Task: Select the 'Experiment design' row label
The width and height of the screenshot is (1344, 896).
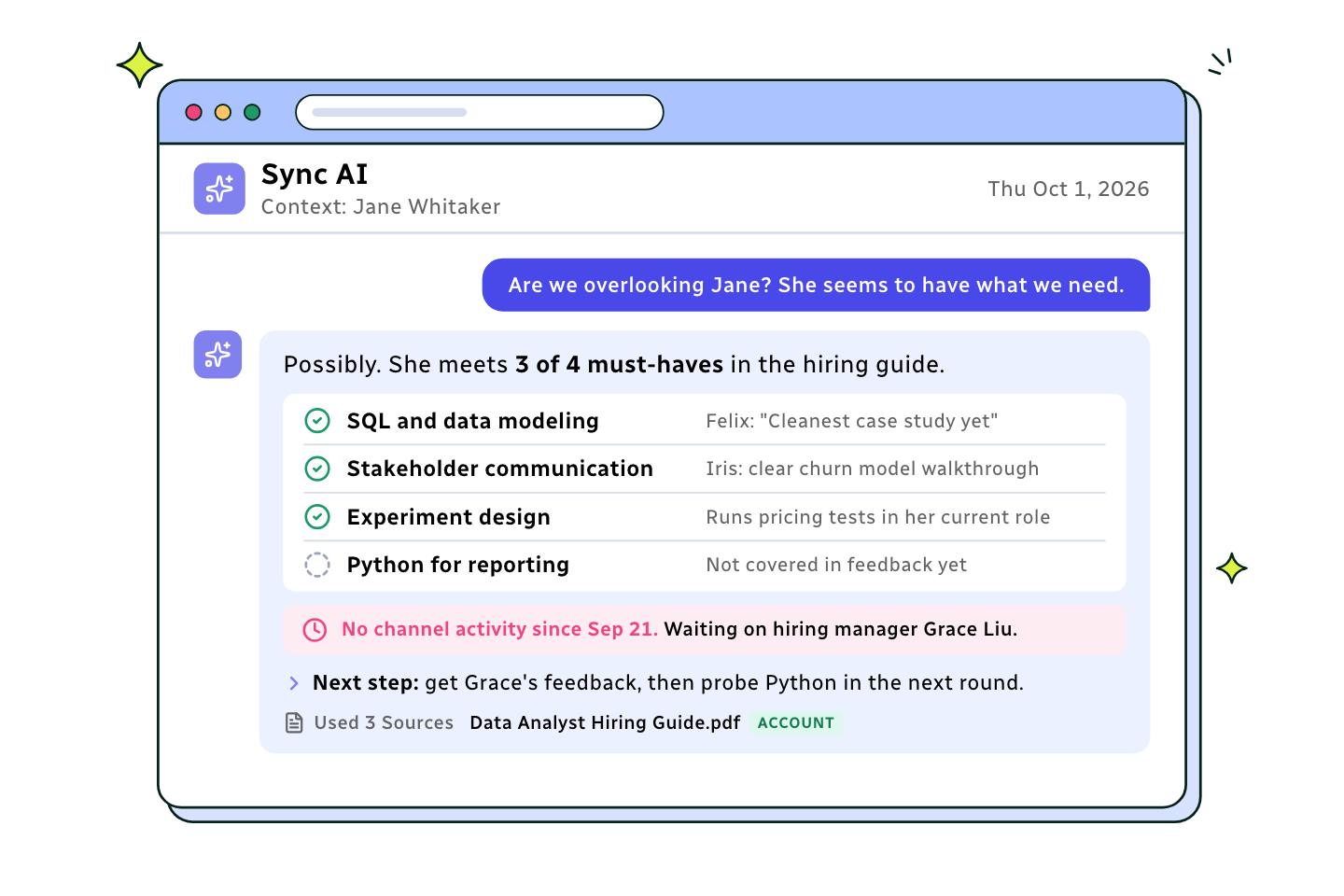Action: click(x=448, y=517)
